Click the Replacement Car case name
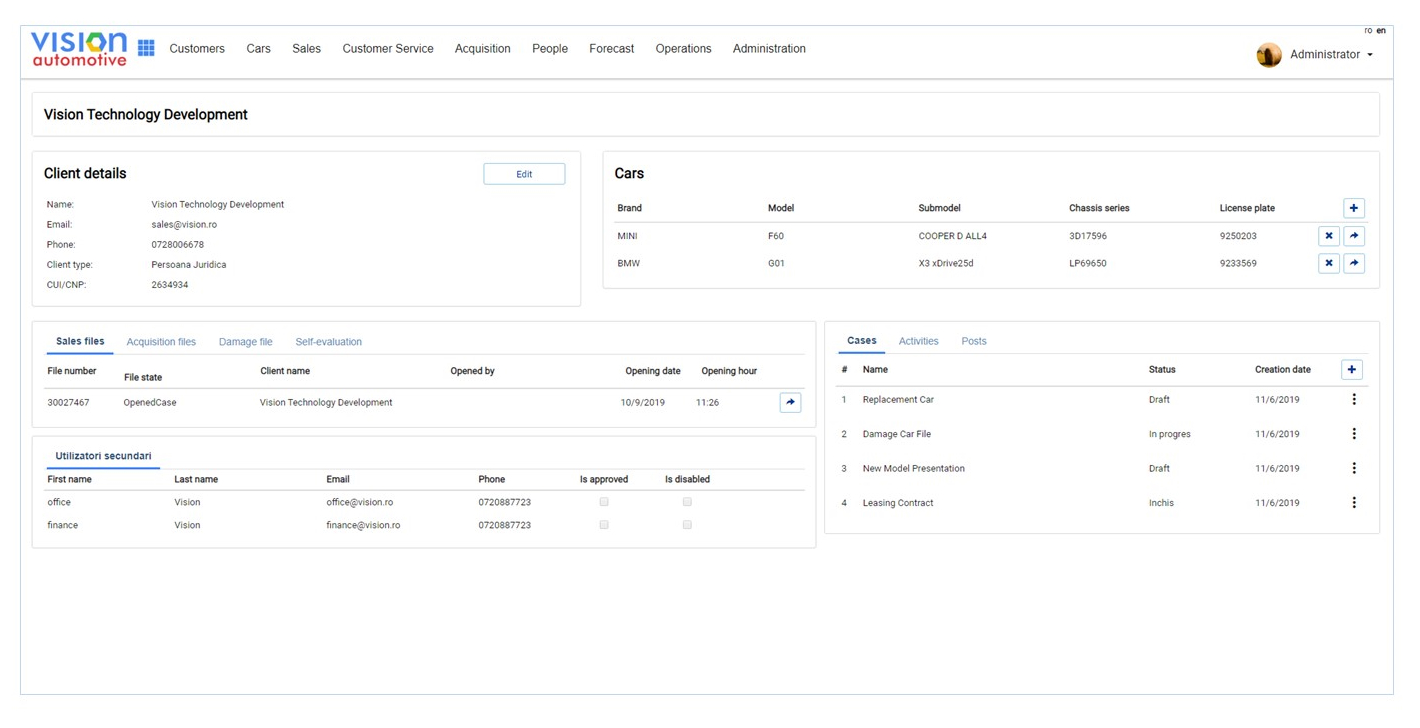 pyautogui.click(x=898, y=399)
